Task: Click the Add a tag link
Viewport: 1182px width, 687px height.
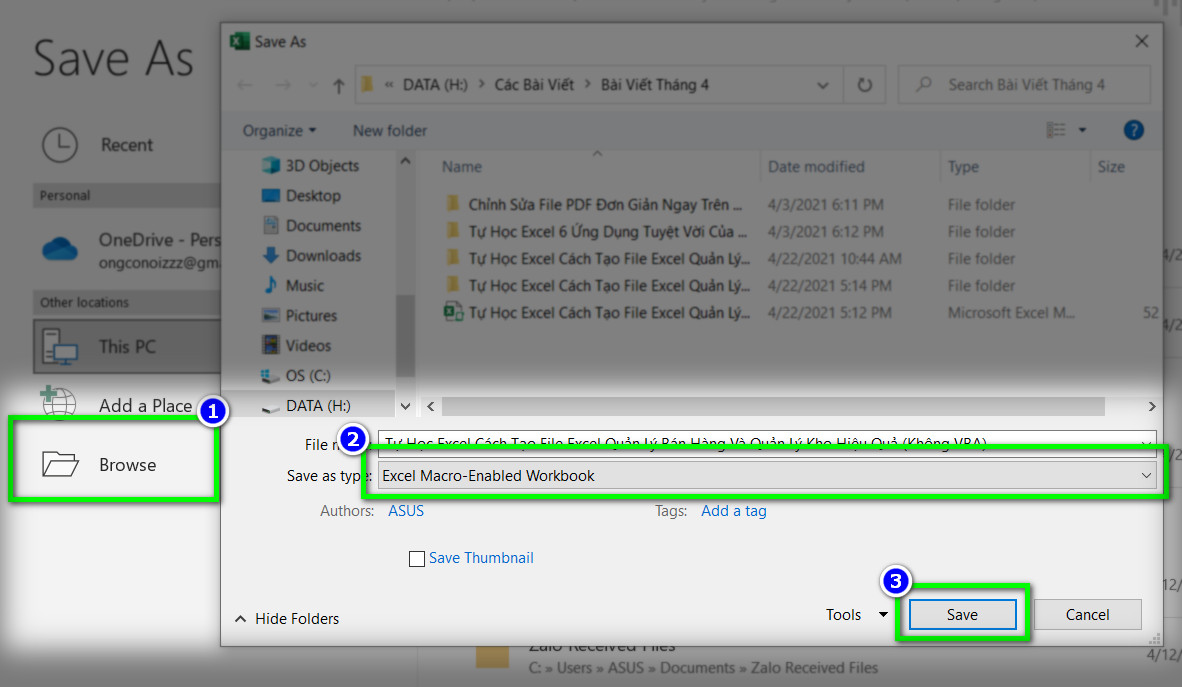Action: 733,511
